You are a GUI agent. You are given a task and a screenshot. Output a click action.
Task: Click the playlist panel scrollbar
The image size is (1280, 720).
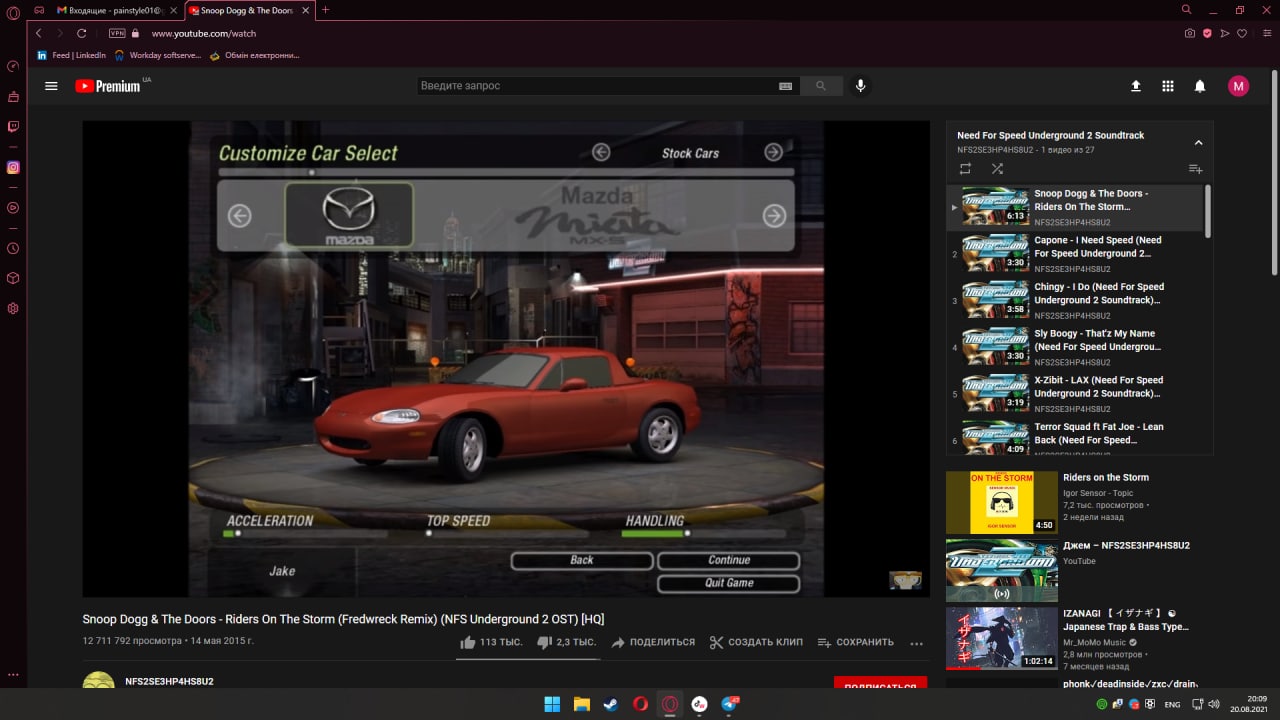(1208, 210)
